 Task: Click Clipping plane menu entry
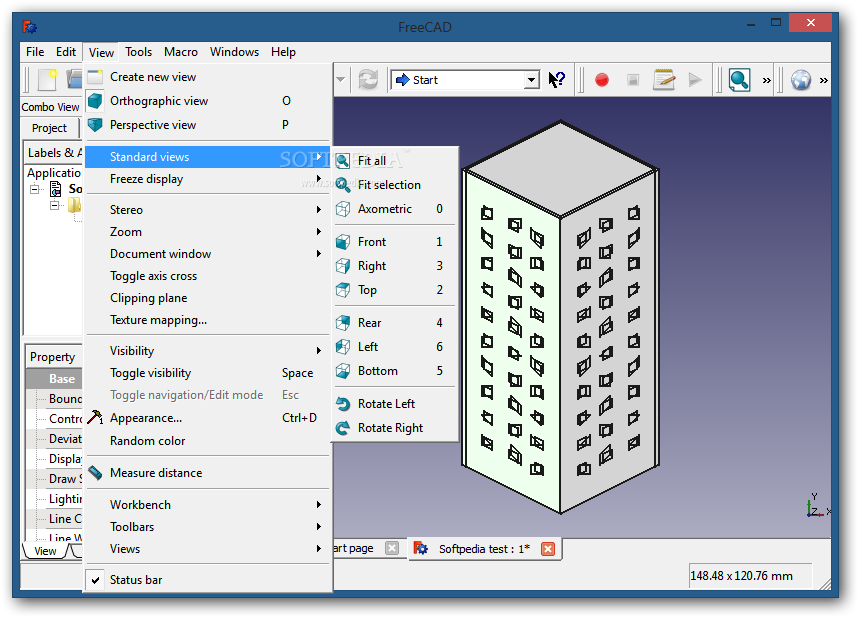(208, 298)
